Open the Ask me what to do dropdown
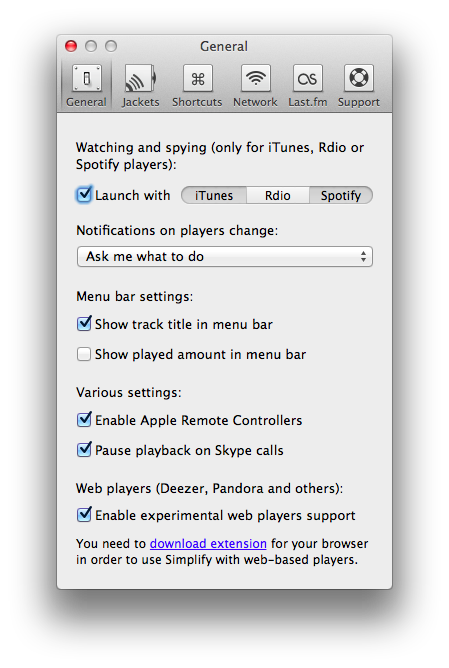 225,256
